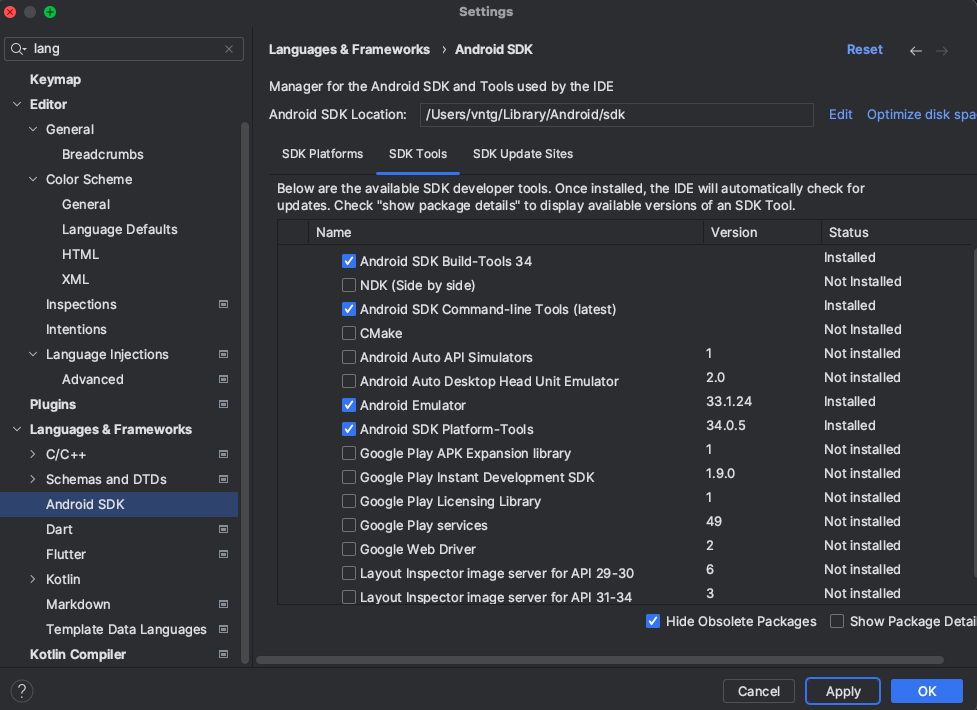The height and width of the screenshot is (710, 977).
Task: Open Language Defaults settings
Action: 120,229
